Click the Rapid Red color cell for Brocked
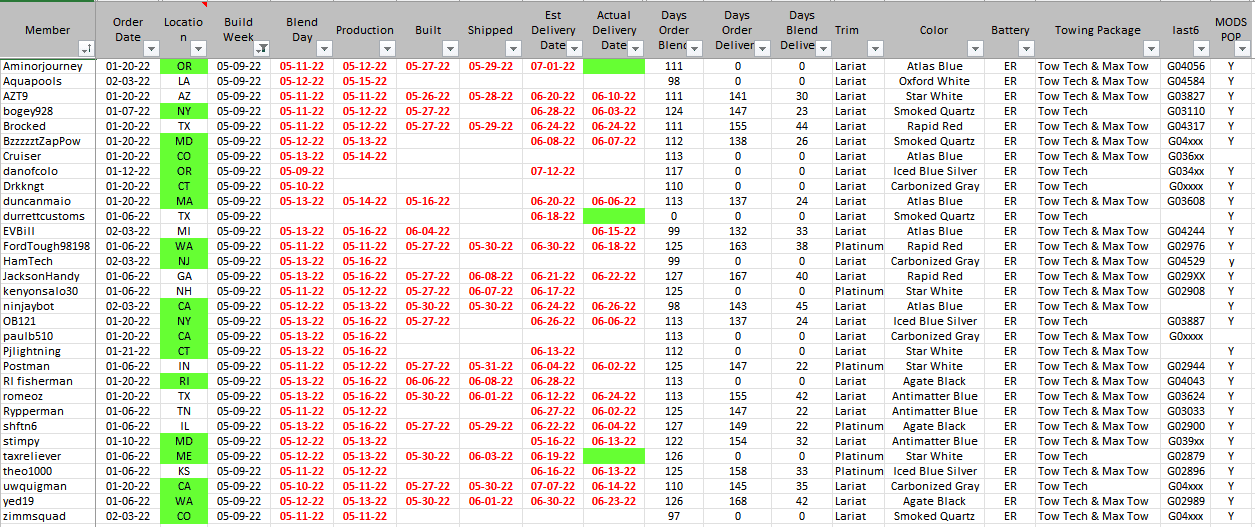 point(935,126)
